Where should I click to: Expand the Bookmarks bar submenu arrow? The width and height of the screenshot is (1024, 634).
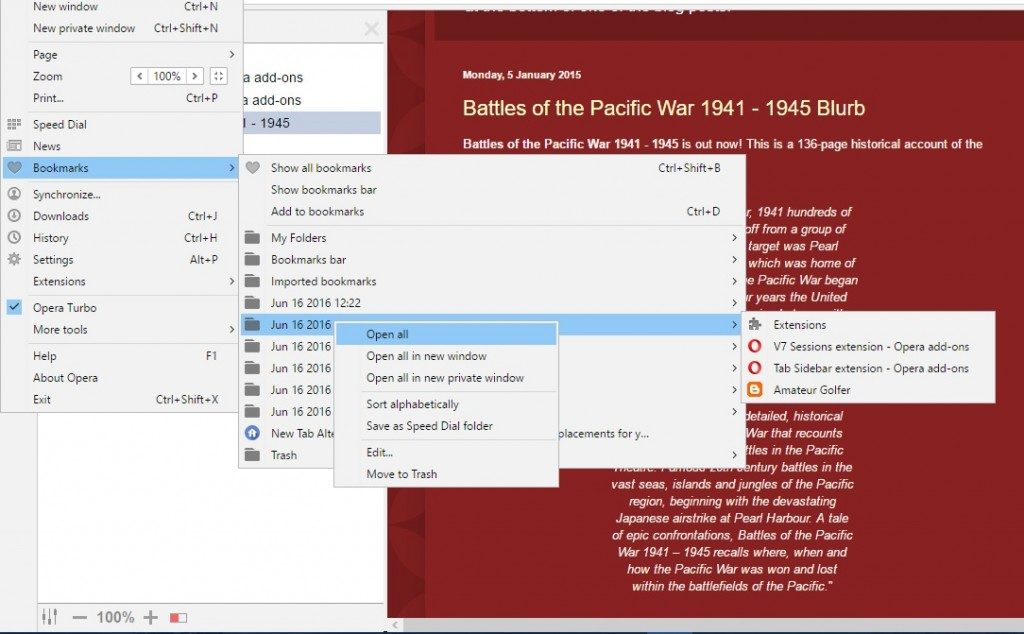(x=735, y=259)
